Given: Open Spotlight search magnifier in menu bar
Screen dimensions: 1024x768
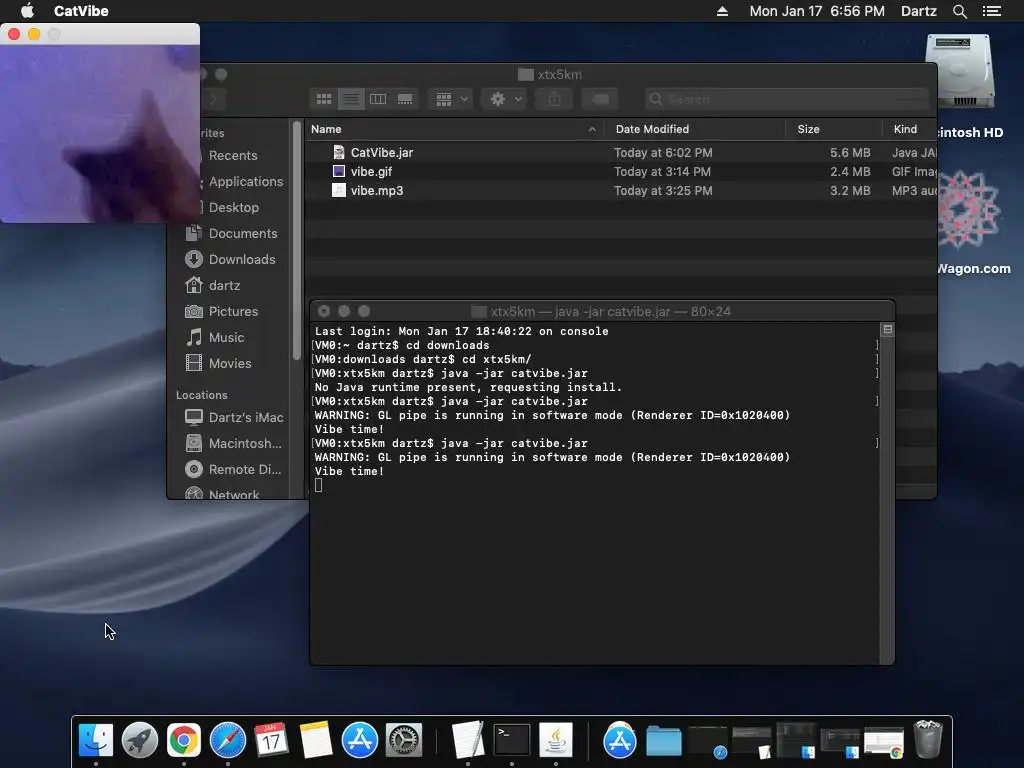Looking at the screenshot, I should pyautogui.click(x=959, y=11).
